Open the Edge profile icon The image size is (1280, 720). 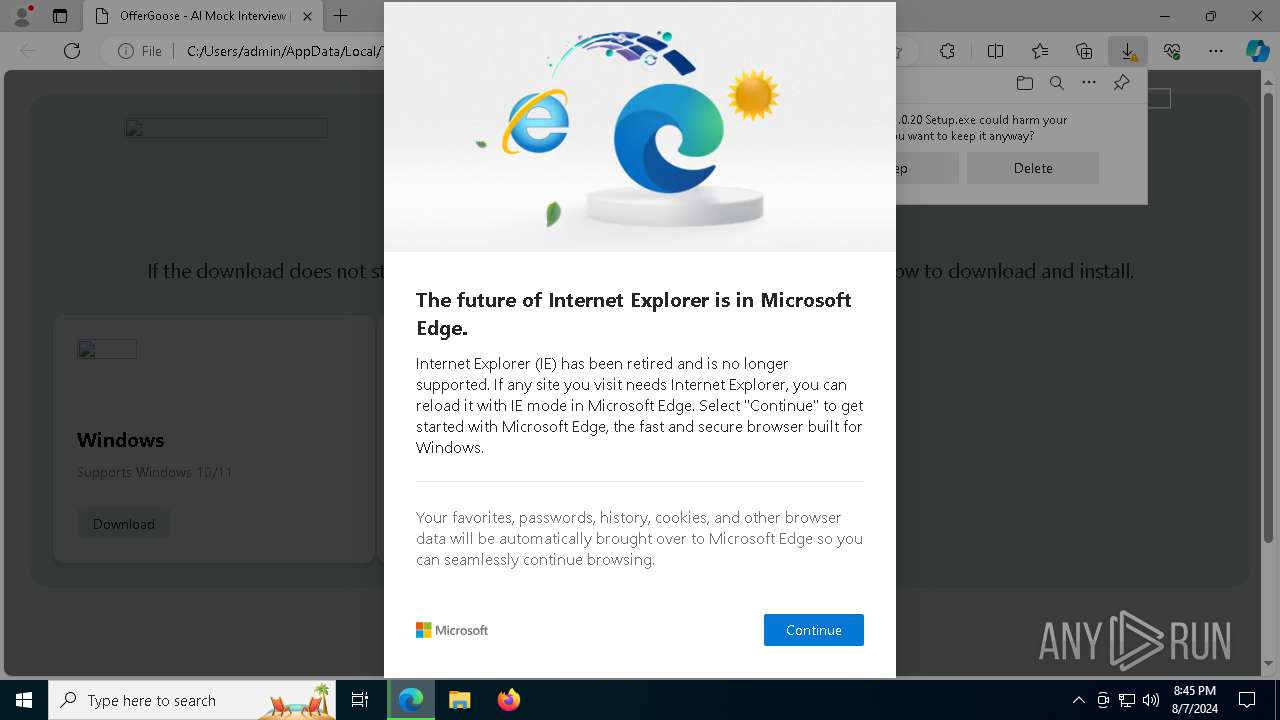pyautogui.click(x=21, y=16)
